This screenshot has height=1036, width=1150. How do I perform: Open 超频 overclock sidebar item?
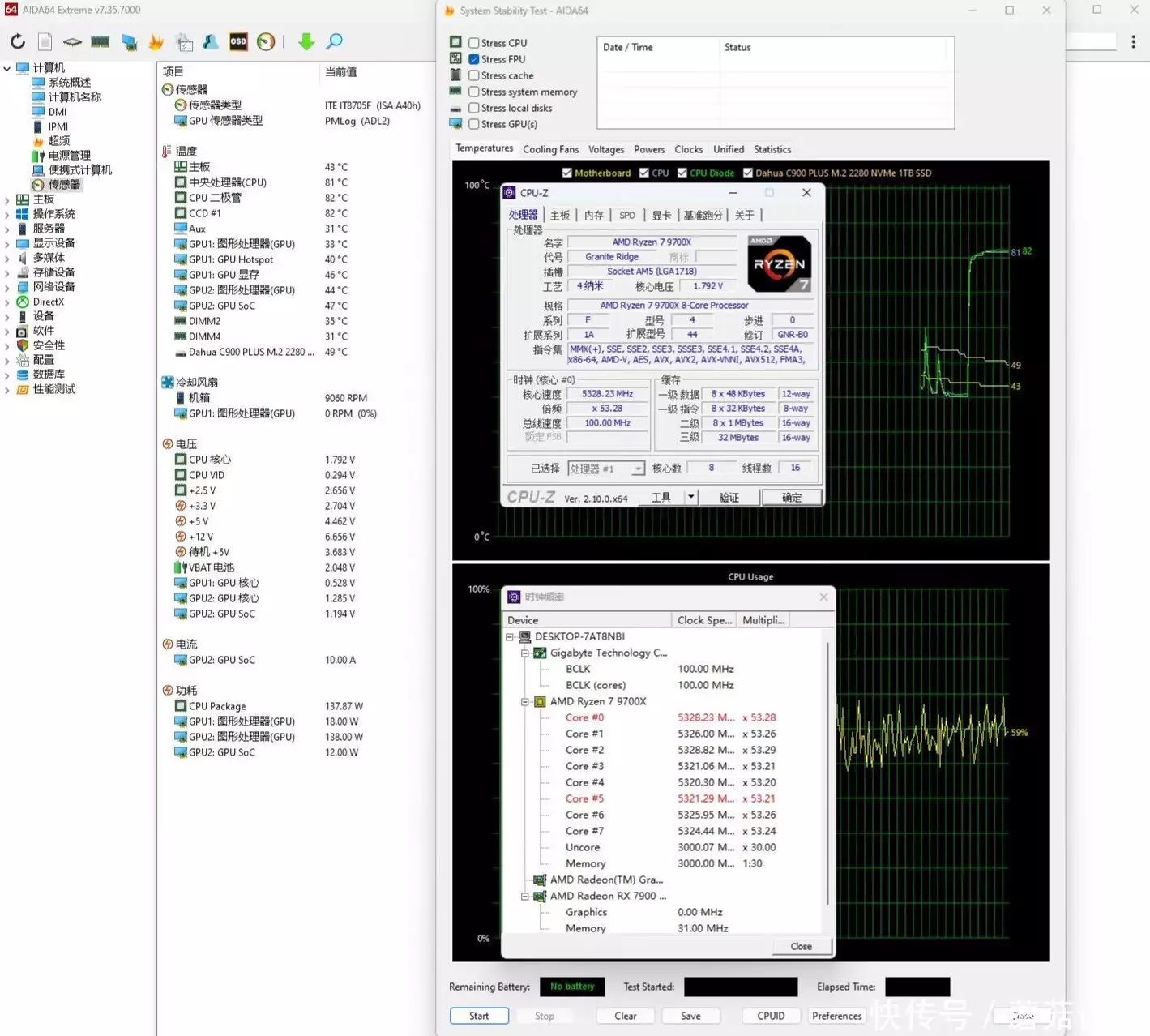point(59,141)
